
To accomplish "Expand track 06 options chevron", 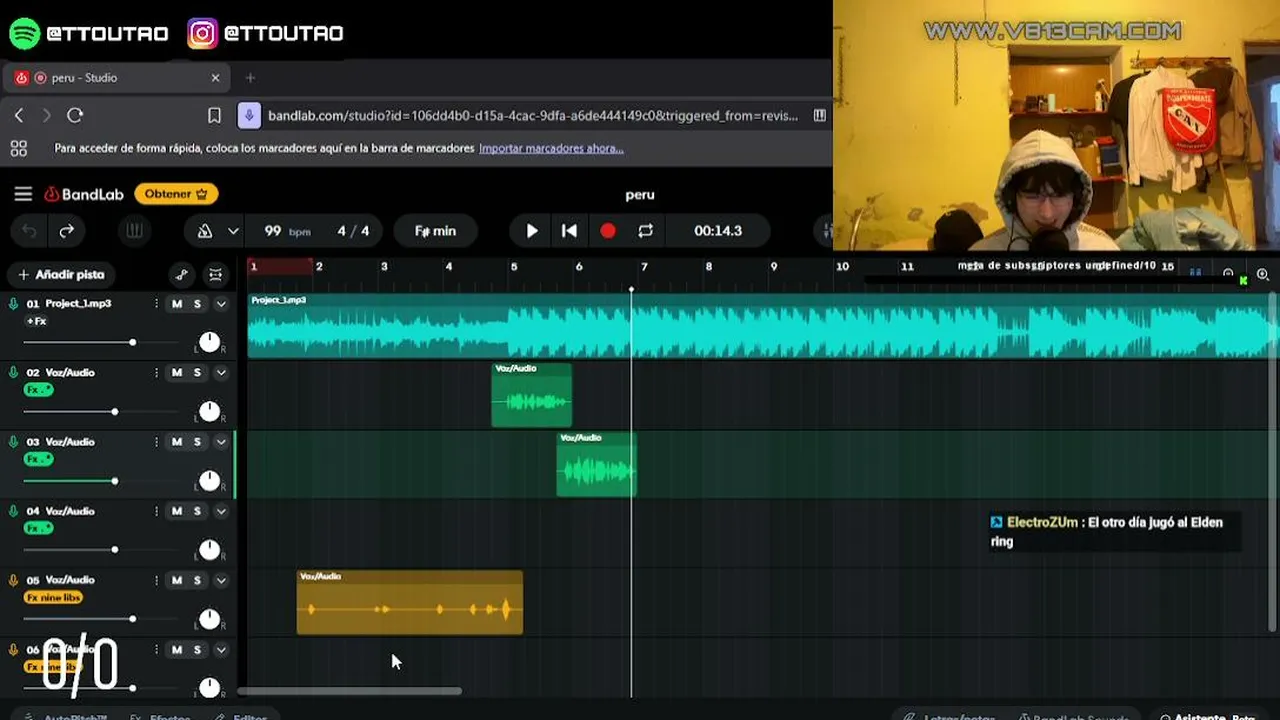I will click(221, 650).
